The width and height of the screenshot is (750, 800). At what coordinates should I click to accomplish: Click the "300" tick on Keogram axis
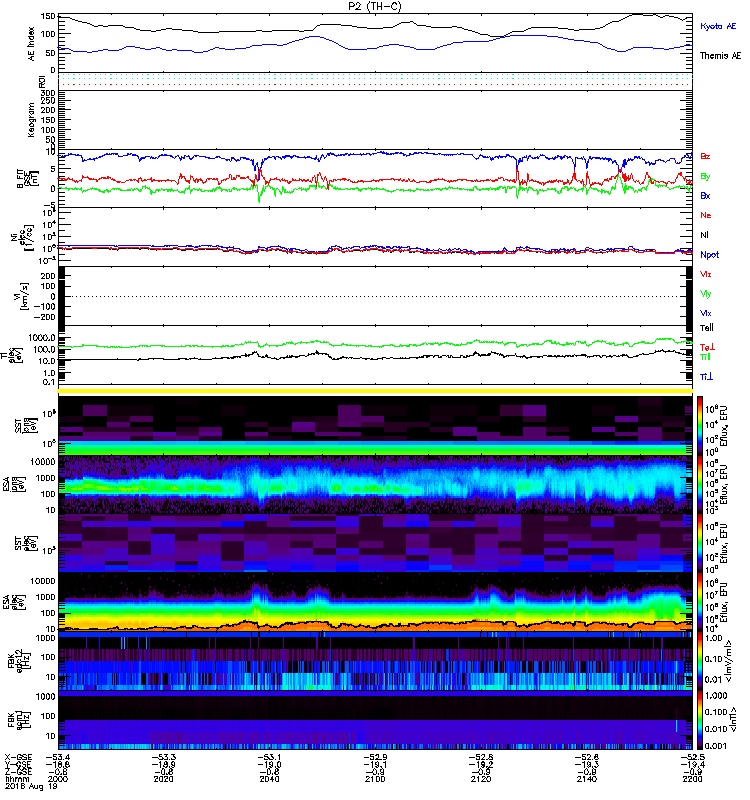coord(48,93)
